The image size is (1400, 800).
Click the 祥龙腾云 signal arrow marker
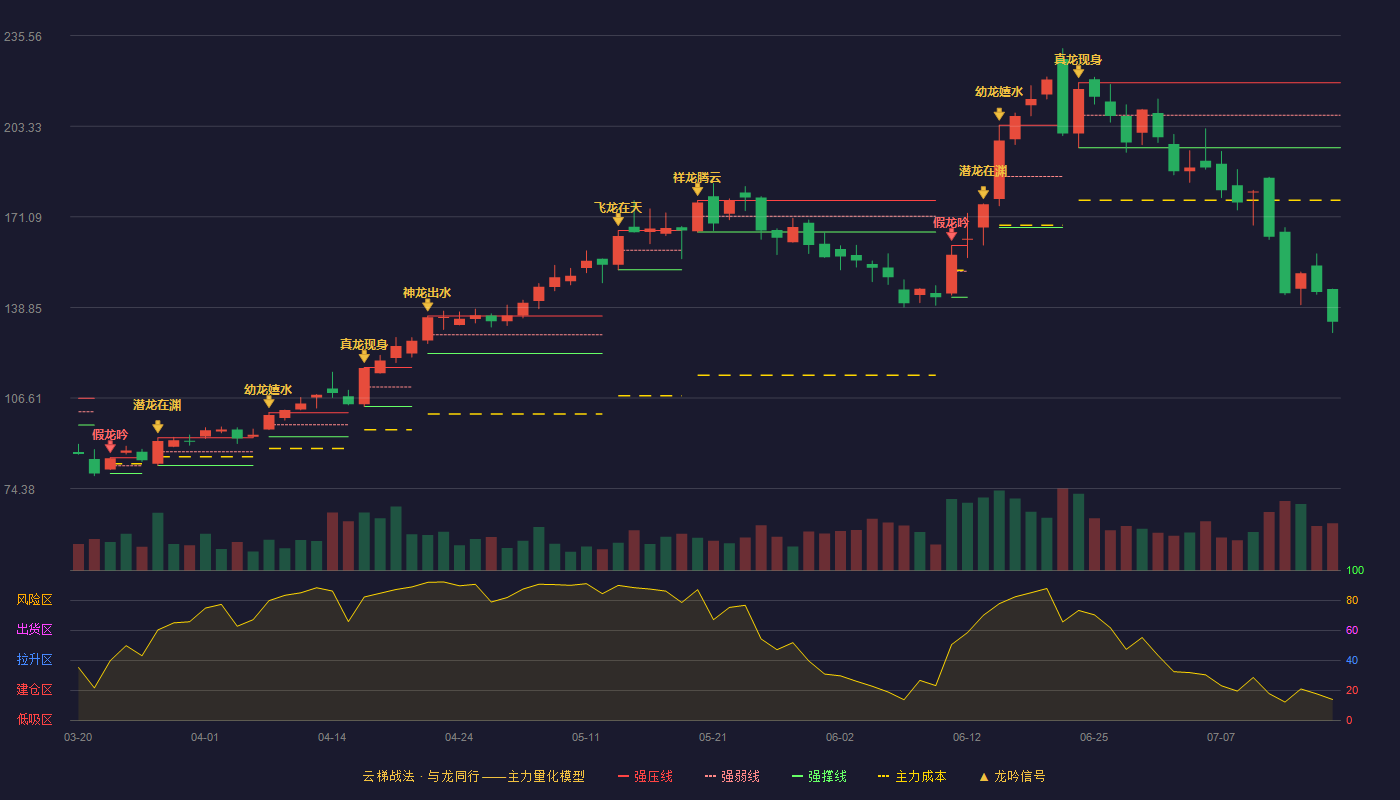click(x=697, y=189)
